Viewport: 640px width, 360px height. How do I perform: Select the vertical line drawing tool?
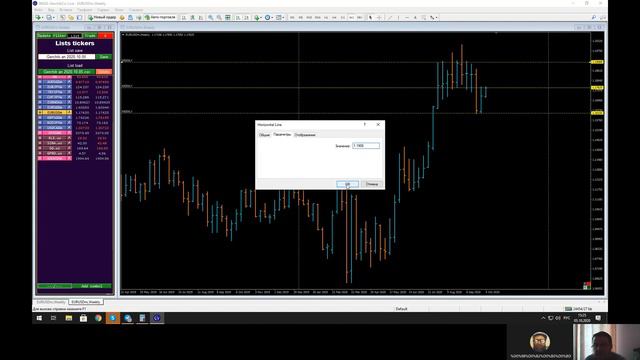pyautogui.click(x=398, y=18)
